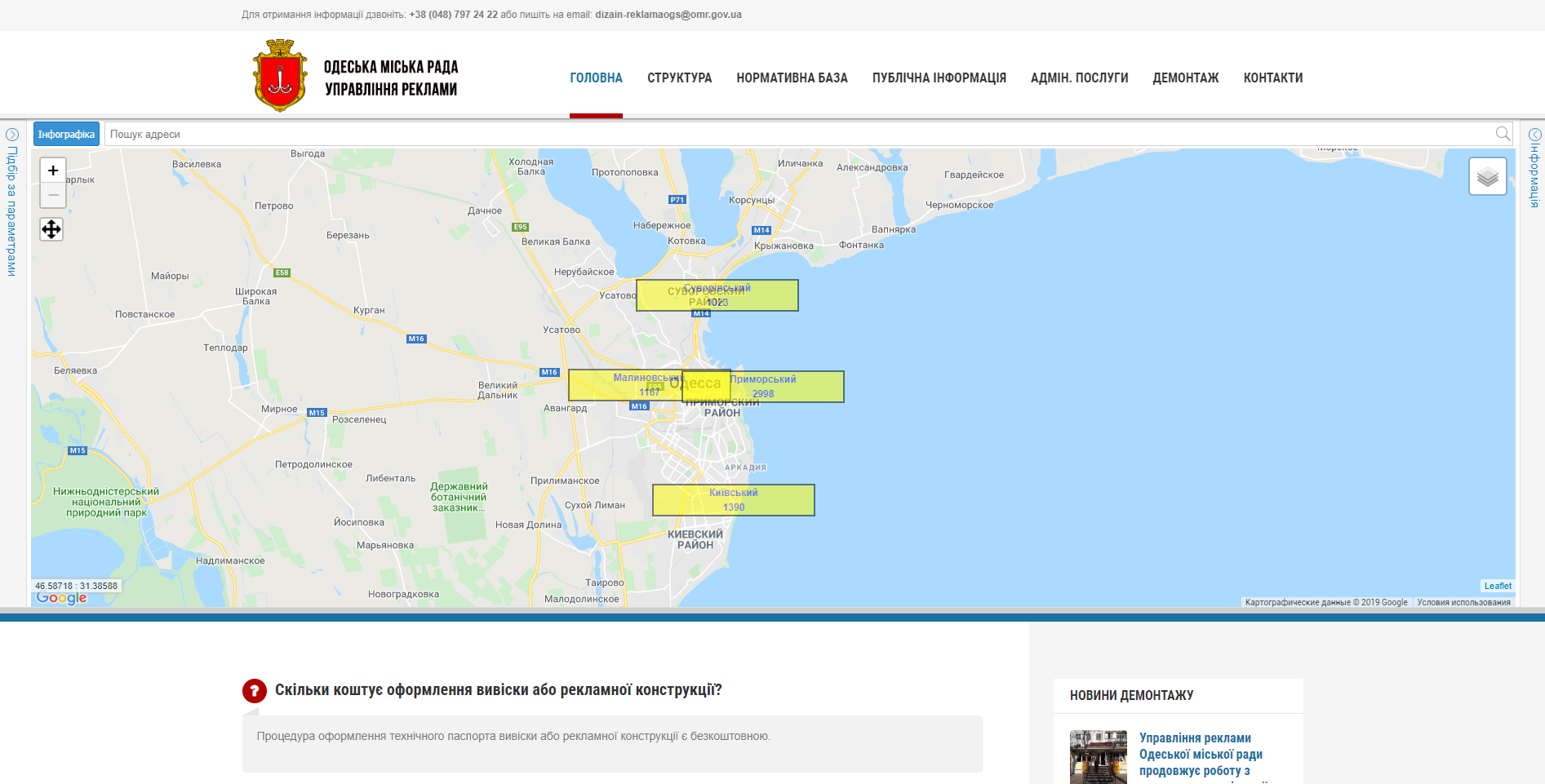
Task: Activate the pan/move arrows map control
Action: click(51, 229)
